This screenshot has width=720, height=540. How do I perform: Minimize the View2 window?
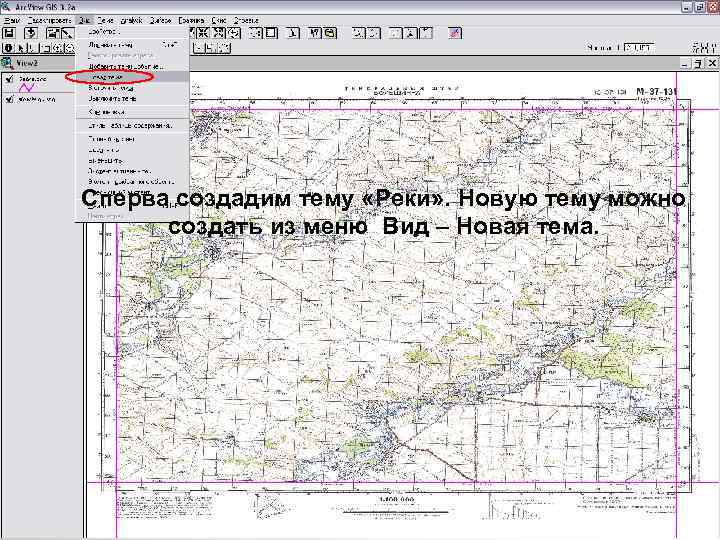tap(686, 63)
